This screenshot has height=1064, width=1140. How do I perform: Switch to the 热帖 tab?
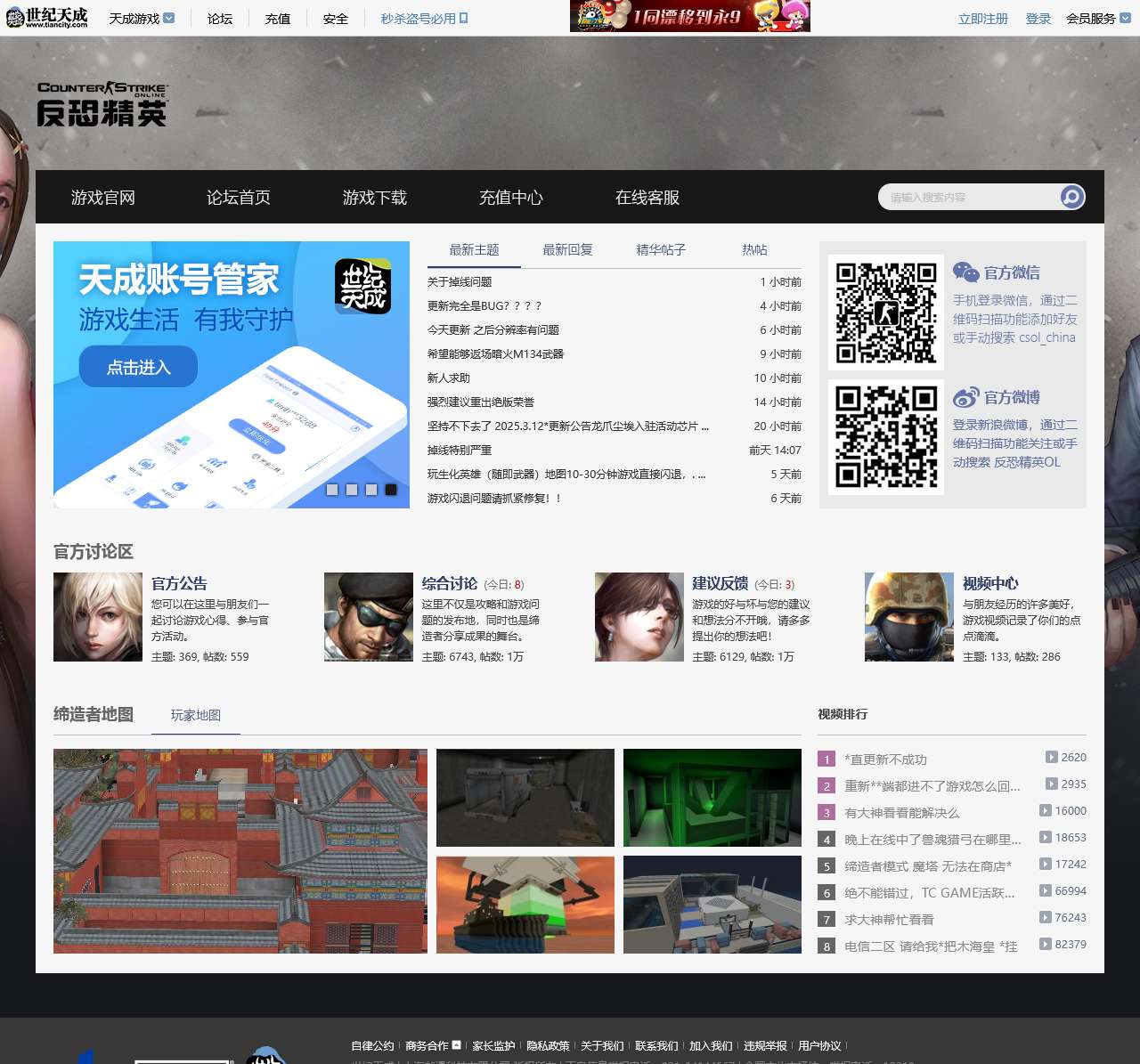tap(754, 250)
